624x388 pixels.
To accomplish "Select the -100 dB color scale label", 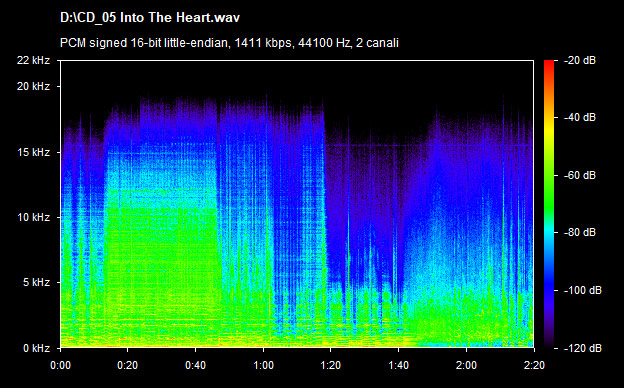I will tap(583, 290).
